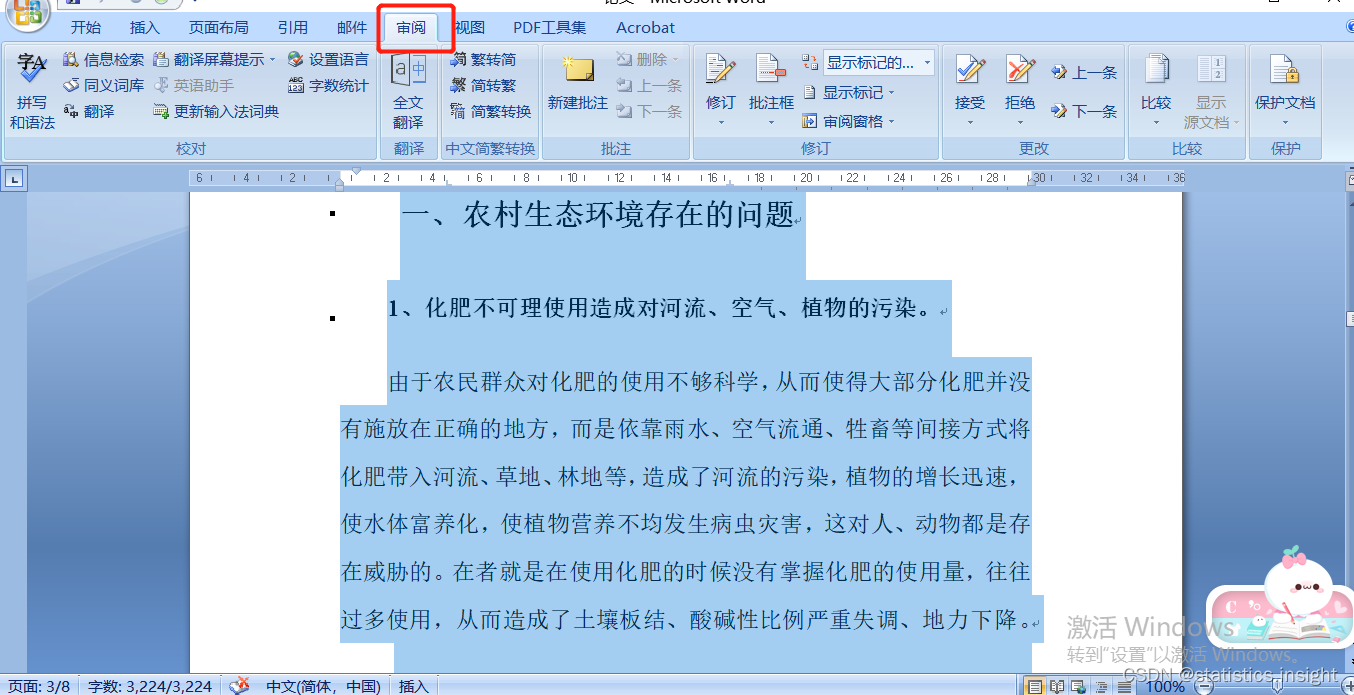1354x695 pixels.
Task: Click the 比较 compare documents icon
Action: 1156,70
